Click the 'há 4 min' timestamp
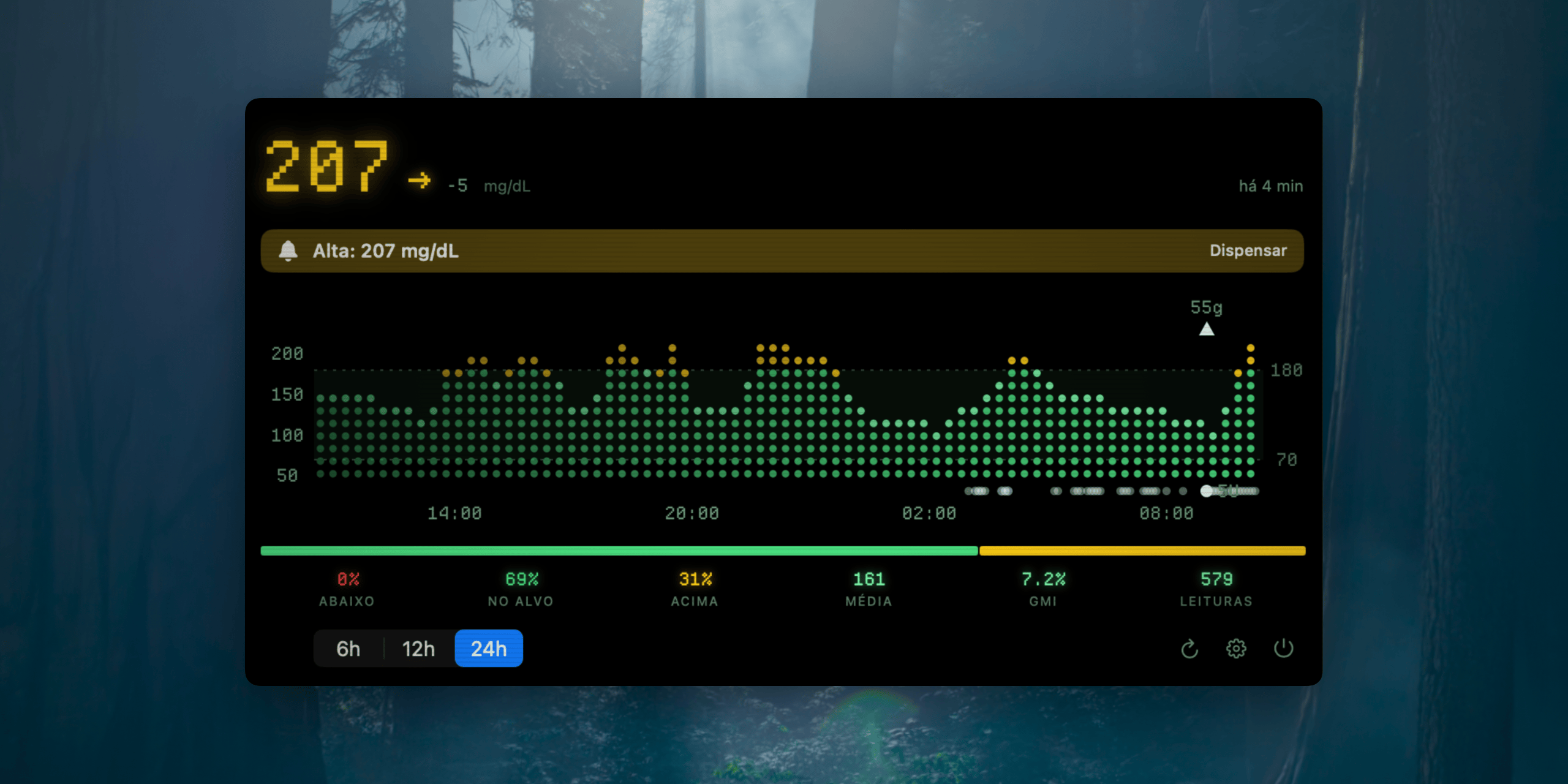This screenshot has width=1568, height=784. (1271, 186)
